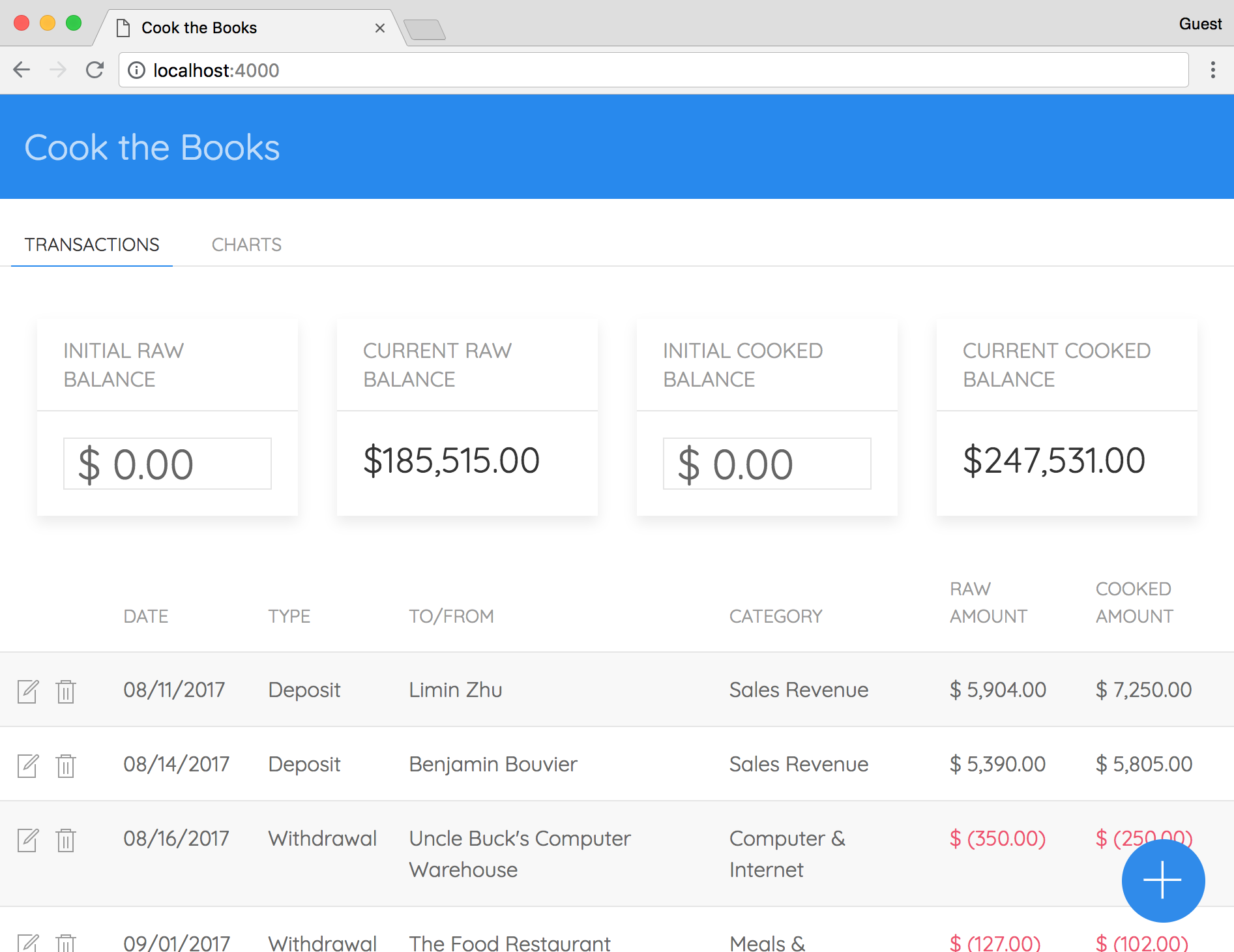Trash the Uncle Buck's Computer Warehouse row

66,839
